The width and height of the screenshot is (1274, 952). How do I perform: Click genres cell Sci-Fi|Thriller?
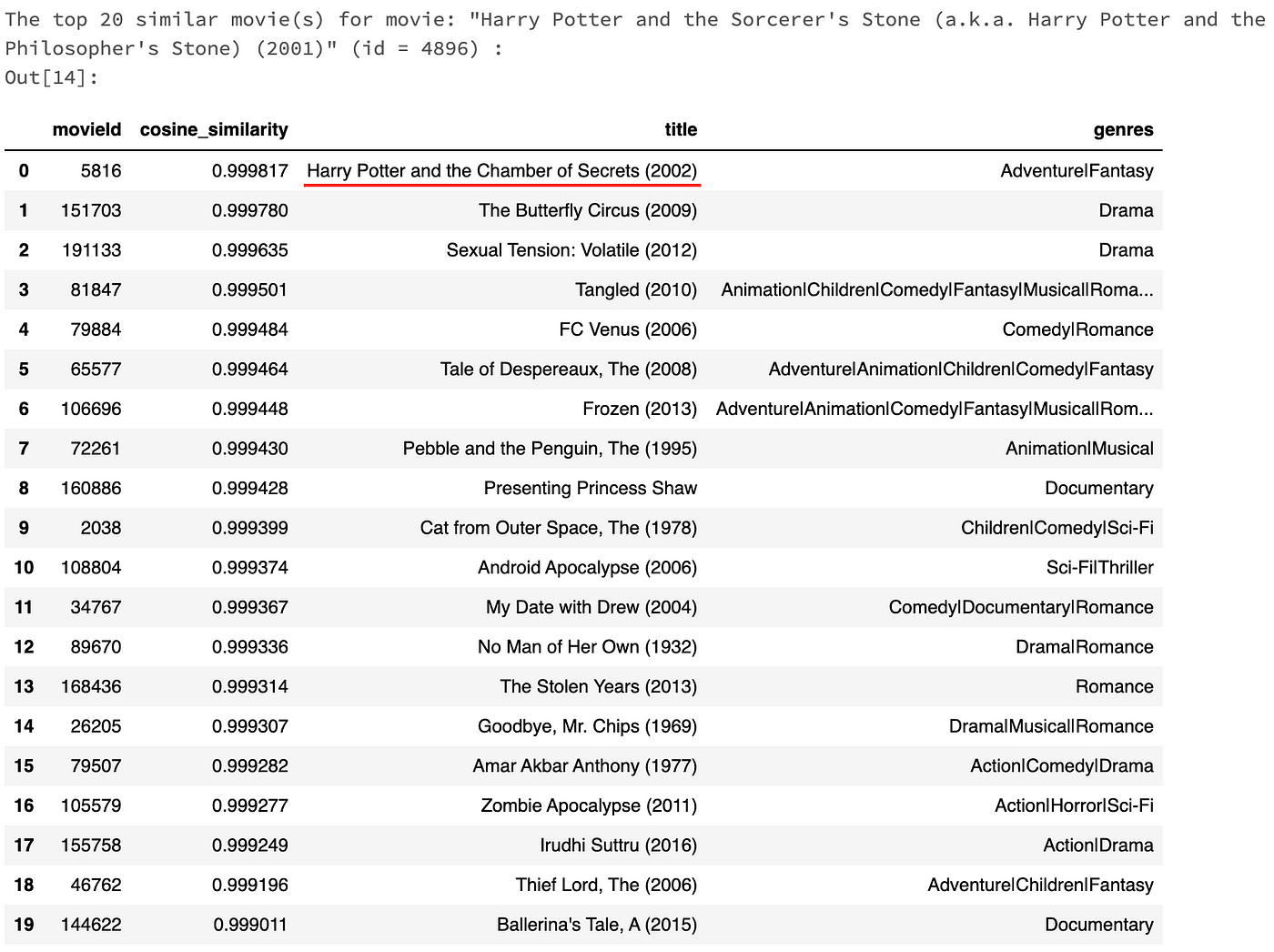pos(1100,568)
